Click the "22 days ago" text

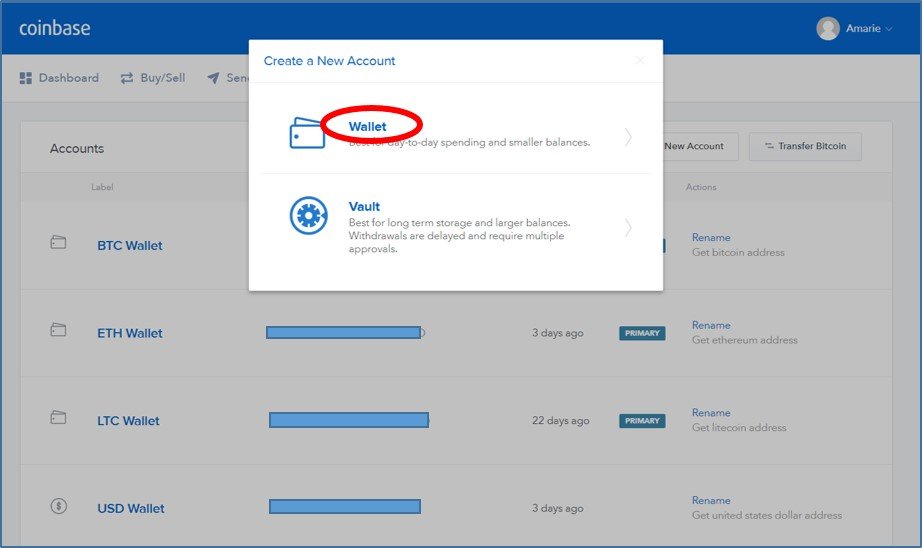click(x=560, y=420)
